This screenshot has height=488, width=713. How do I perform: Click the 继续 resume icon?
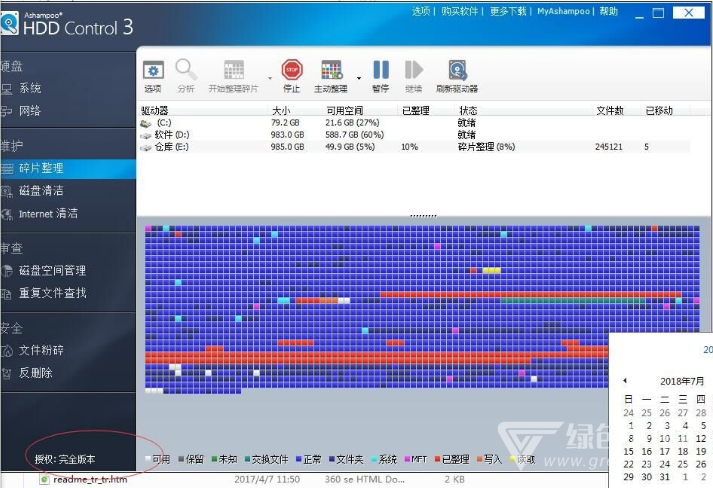click(413, 70)
